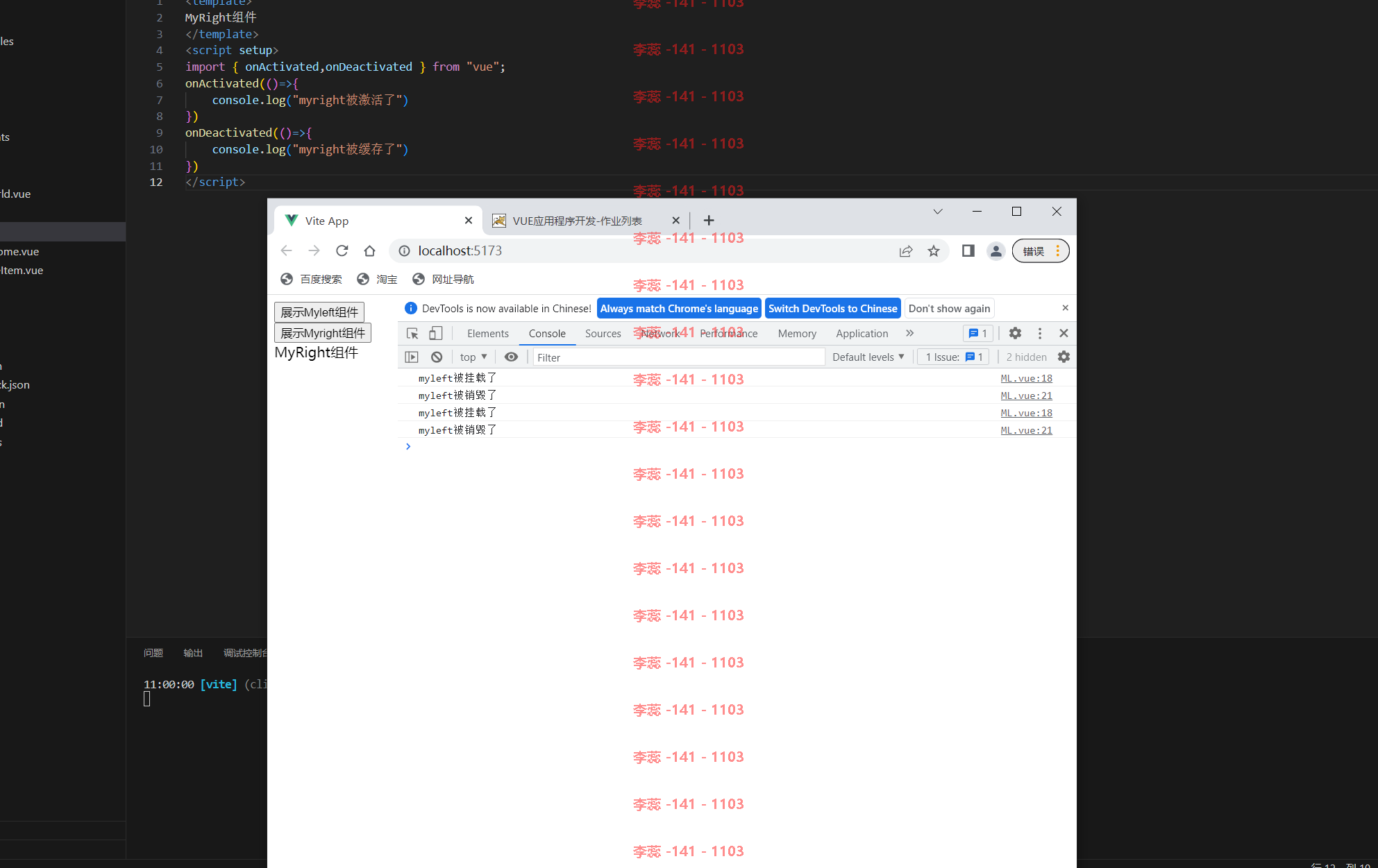
Task: Click the browser back arrow
Action: coord(286,250)
